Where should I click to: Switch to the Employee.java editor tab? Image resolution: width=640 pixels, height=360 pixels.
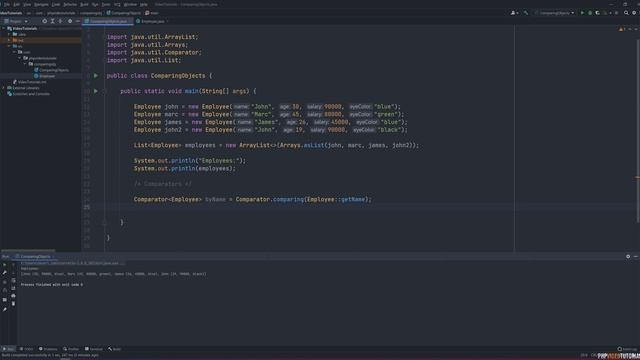[153, 21]
